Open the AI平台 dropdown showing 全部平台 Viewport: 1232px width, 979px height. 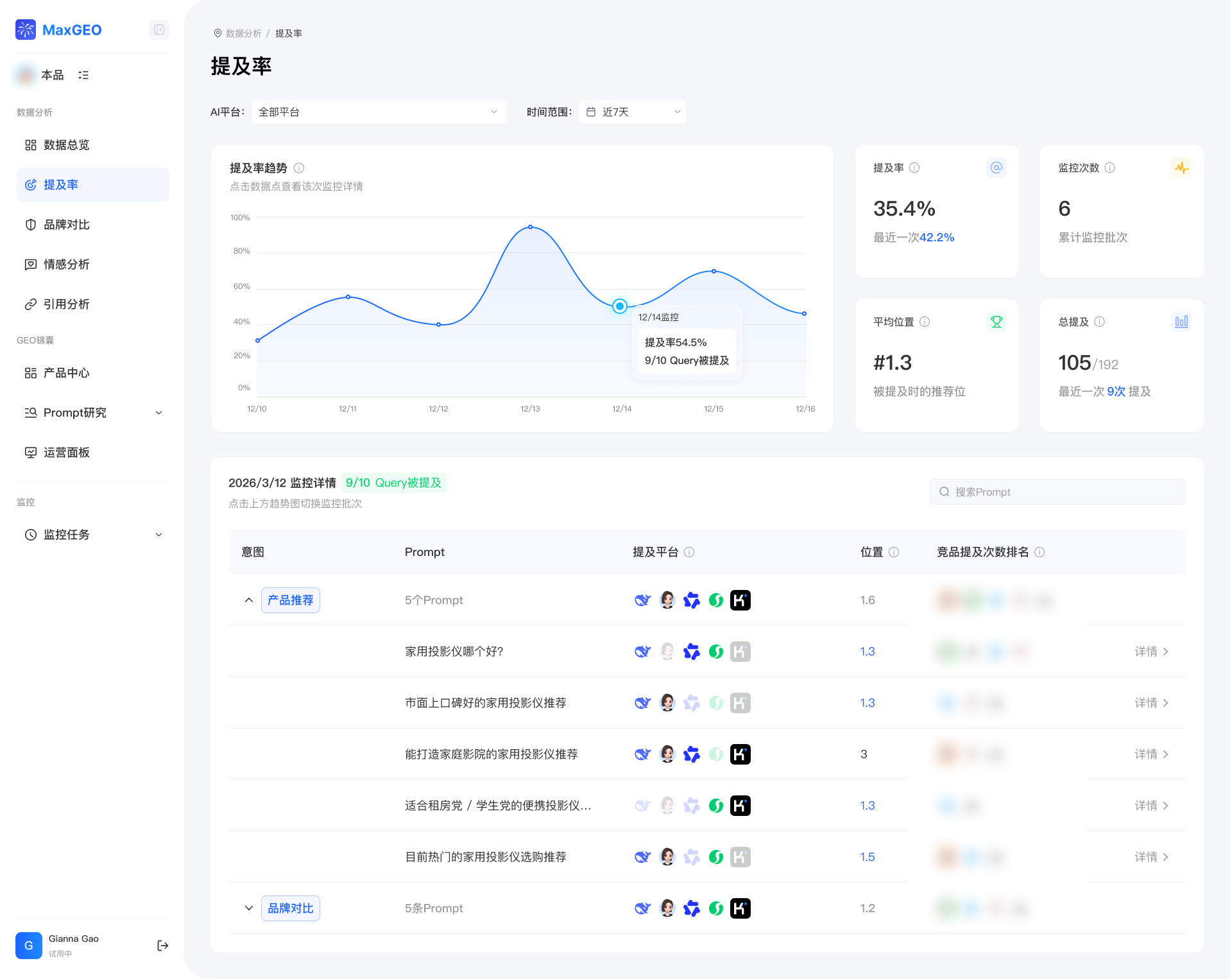[x=379, y=112]
